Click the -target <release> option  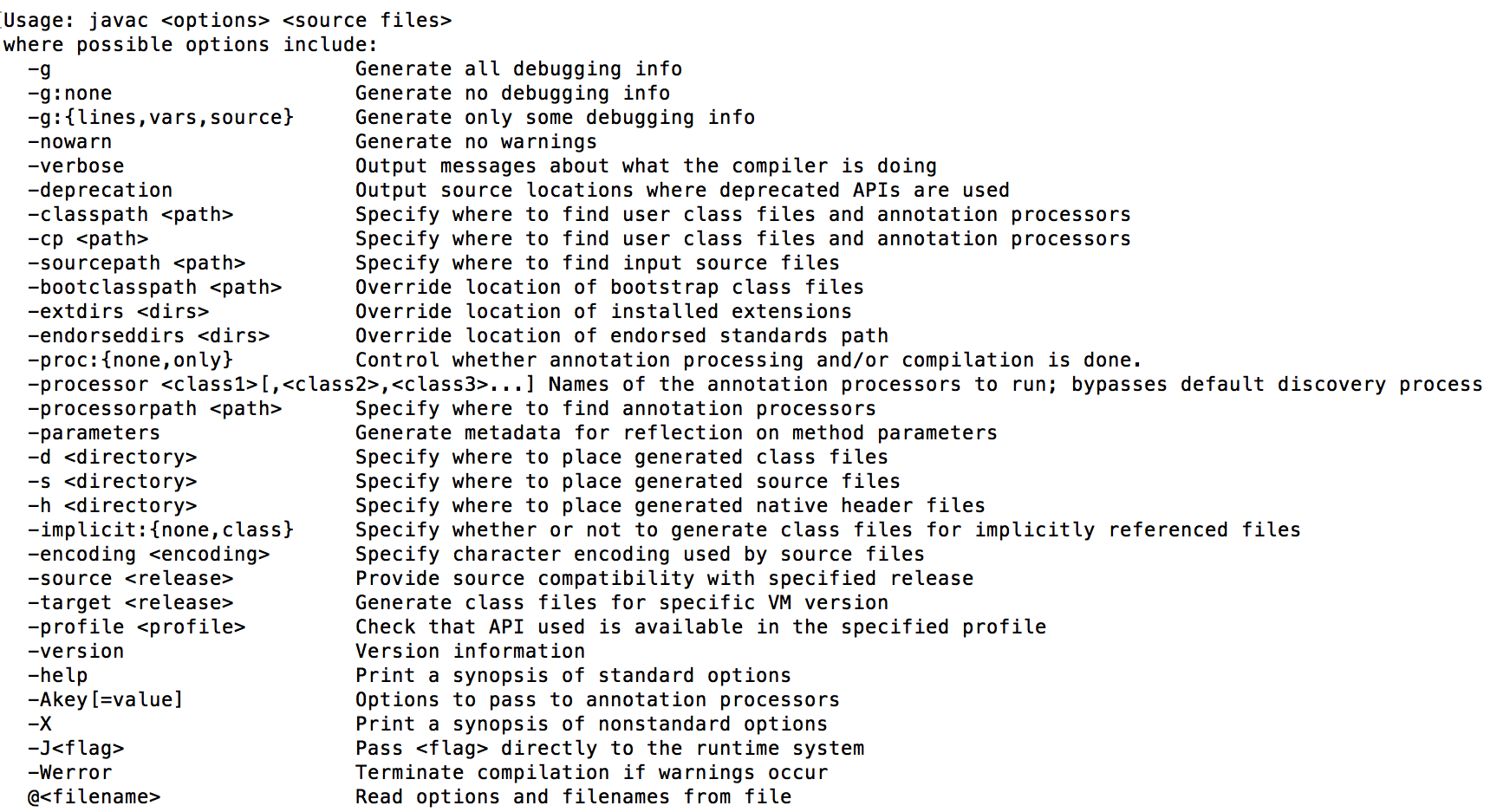(130, 603)
